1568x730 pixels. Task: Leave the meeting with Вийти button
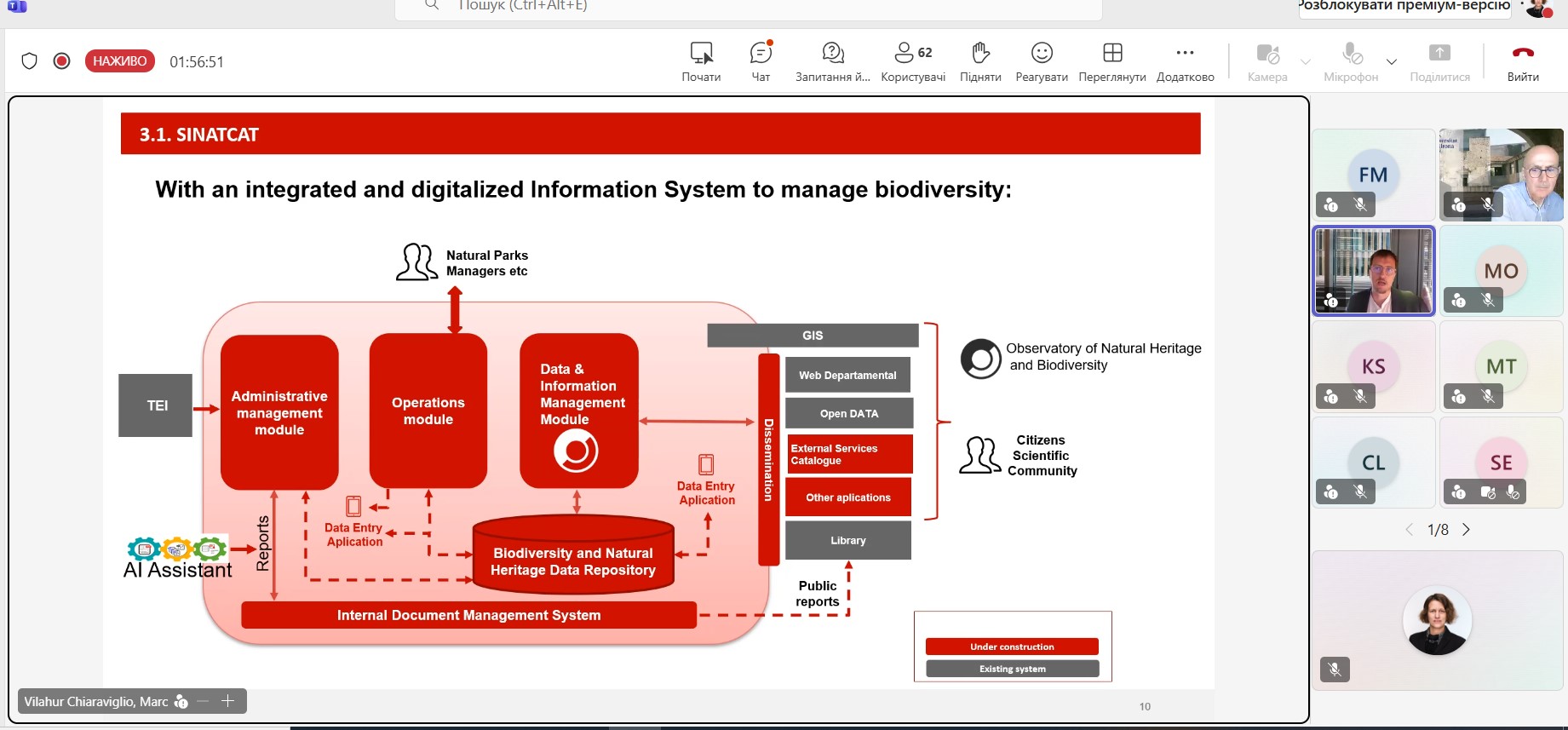click(1523, 61)
